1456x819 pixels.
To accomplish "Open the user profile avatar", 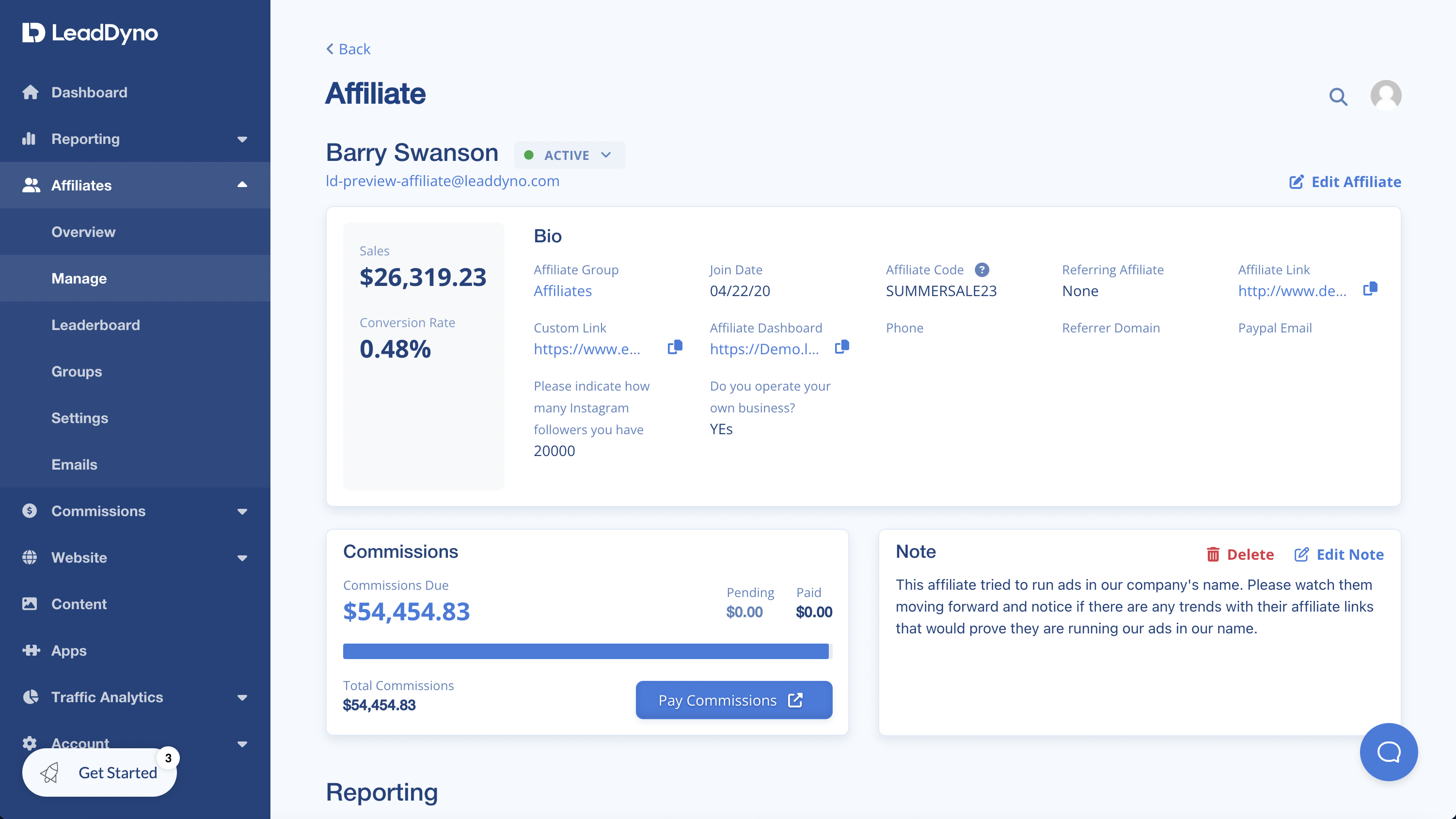I will pyautogui.click(x=1385, y=95).
